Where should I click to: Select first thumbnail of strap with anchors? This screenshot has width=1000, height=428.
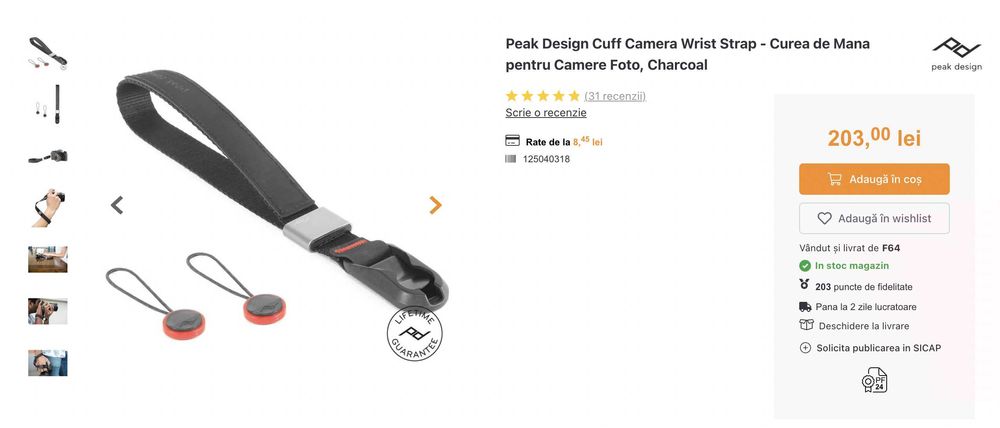[x=48, y=52]
